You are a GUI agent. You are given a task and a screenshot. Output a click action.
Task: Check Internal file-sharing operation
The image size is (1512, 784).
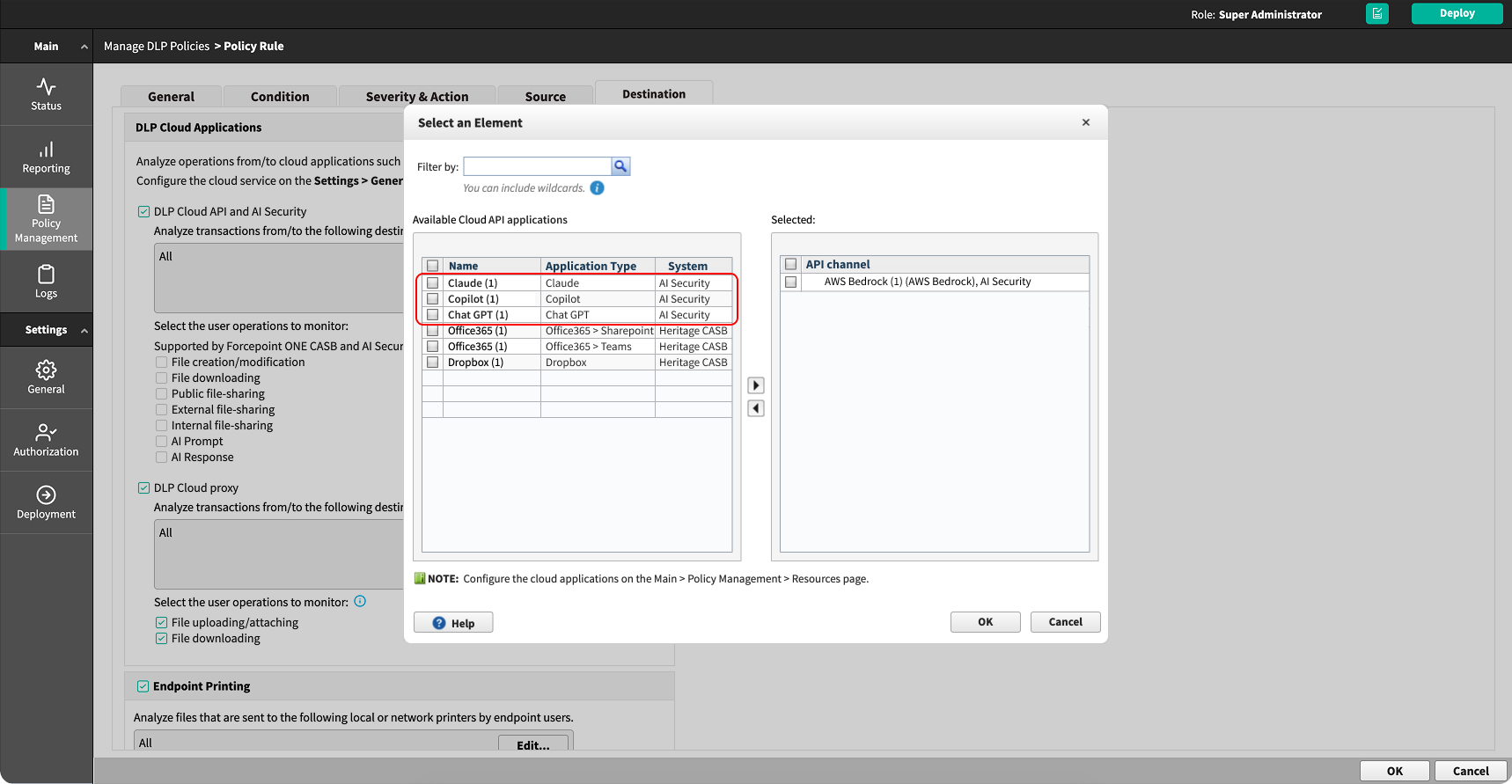pyautogui.click(x=162, y=426)
